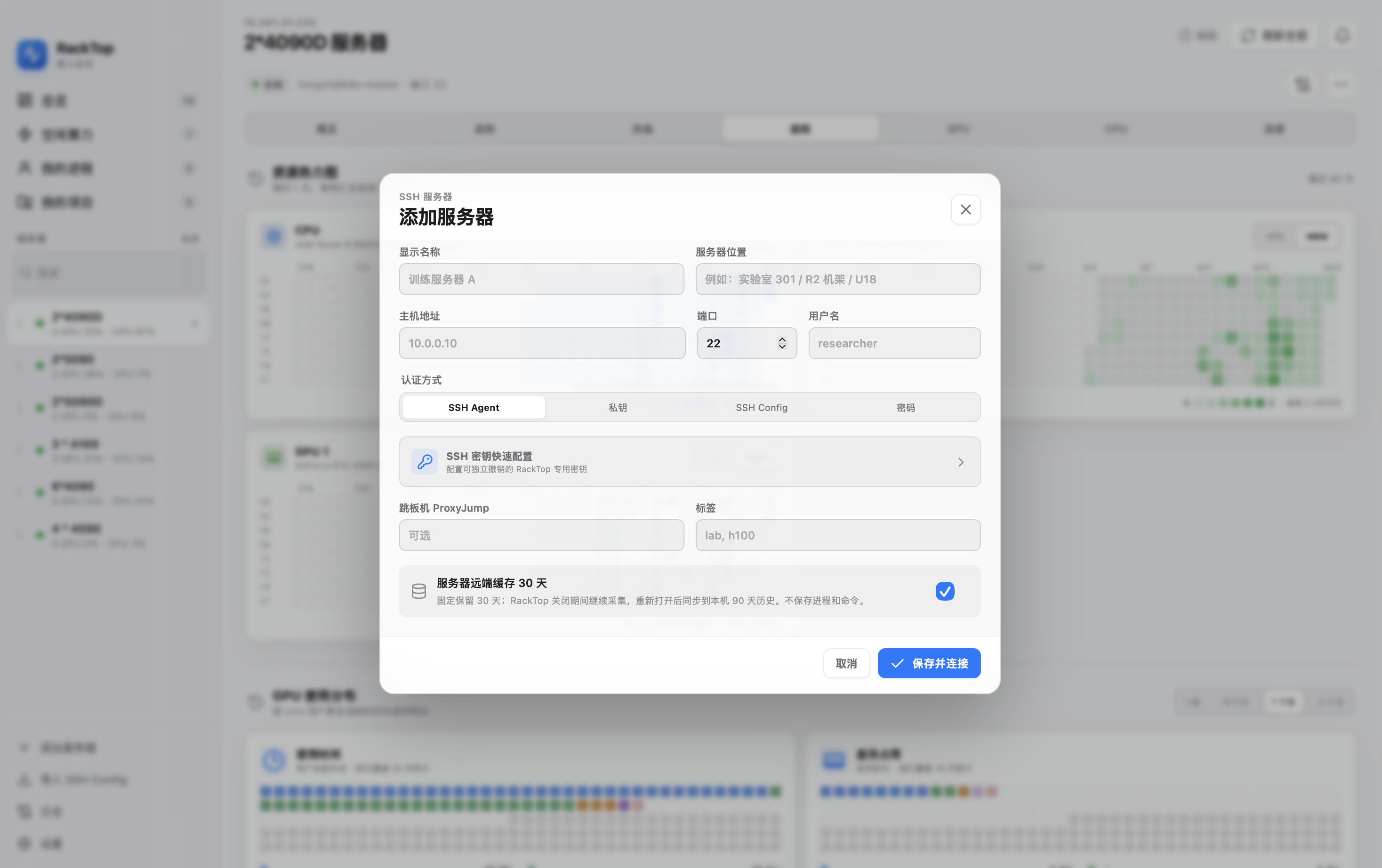This screenshot has height=868, width=1382.
Task: Click the 标签 input field
Action: [837, 535]
